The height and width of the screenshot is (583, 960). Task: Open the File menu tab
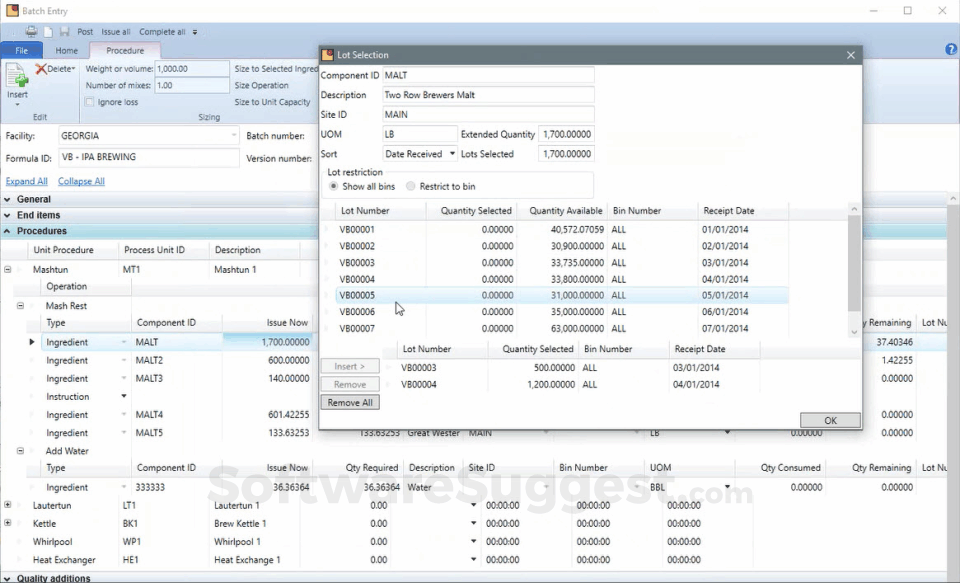click(x=21, y=50)
